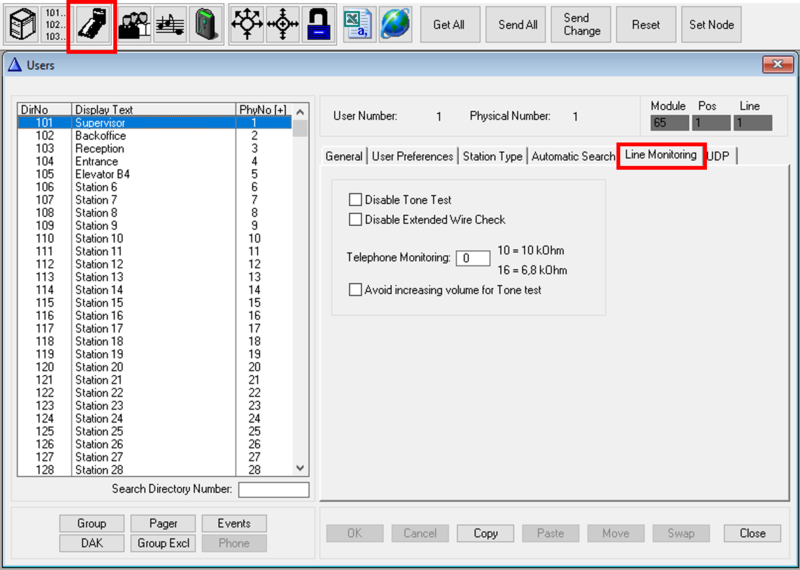
Task: Click the DirNo column header
Action: (x=44, y=109)
